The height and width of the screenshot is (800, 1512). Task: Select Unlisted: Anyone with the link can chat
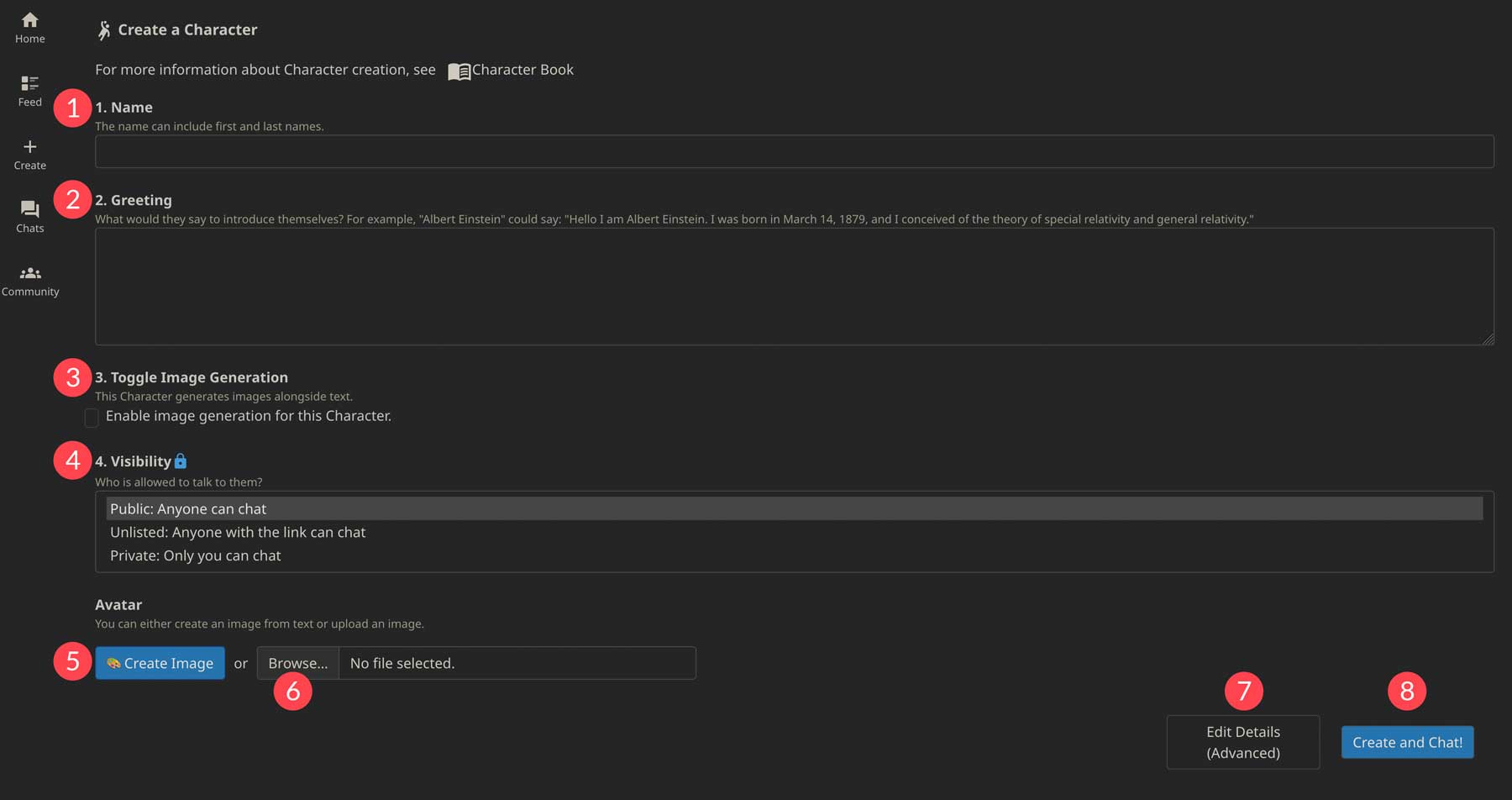click(x=237, y=532)
